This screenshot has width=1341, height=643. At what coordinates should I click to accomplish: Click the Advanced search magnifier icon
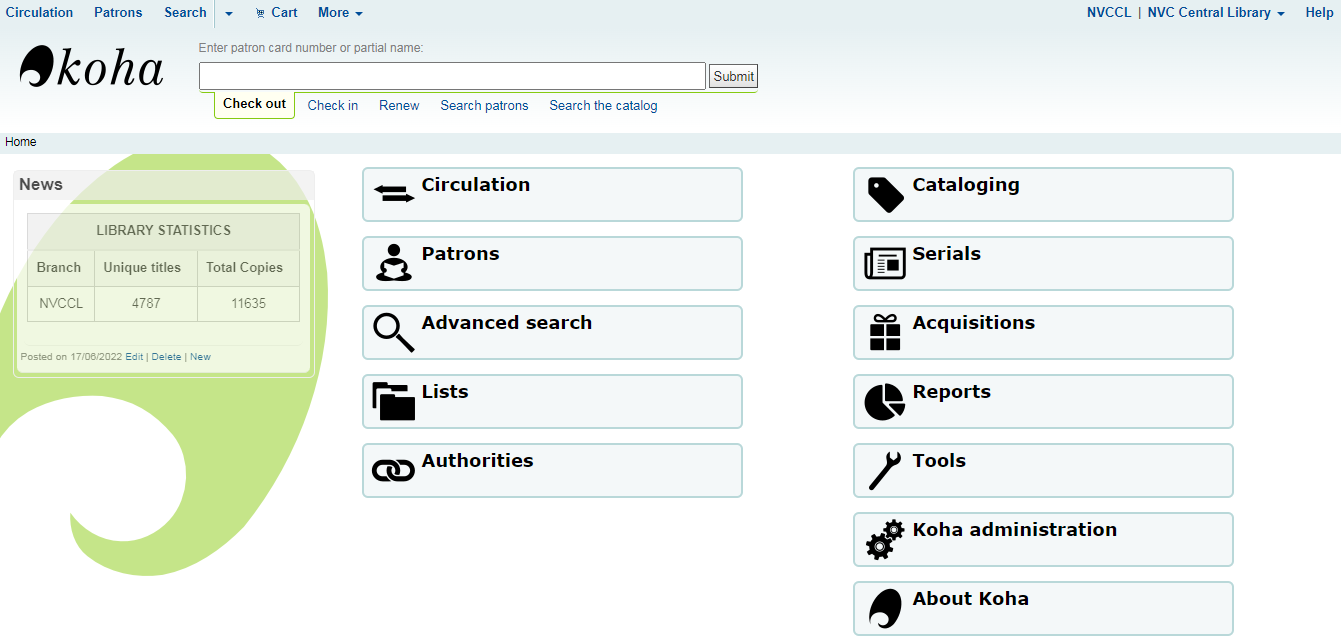393,332
